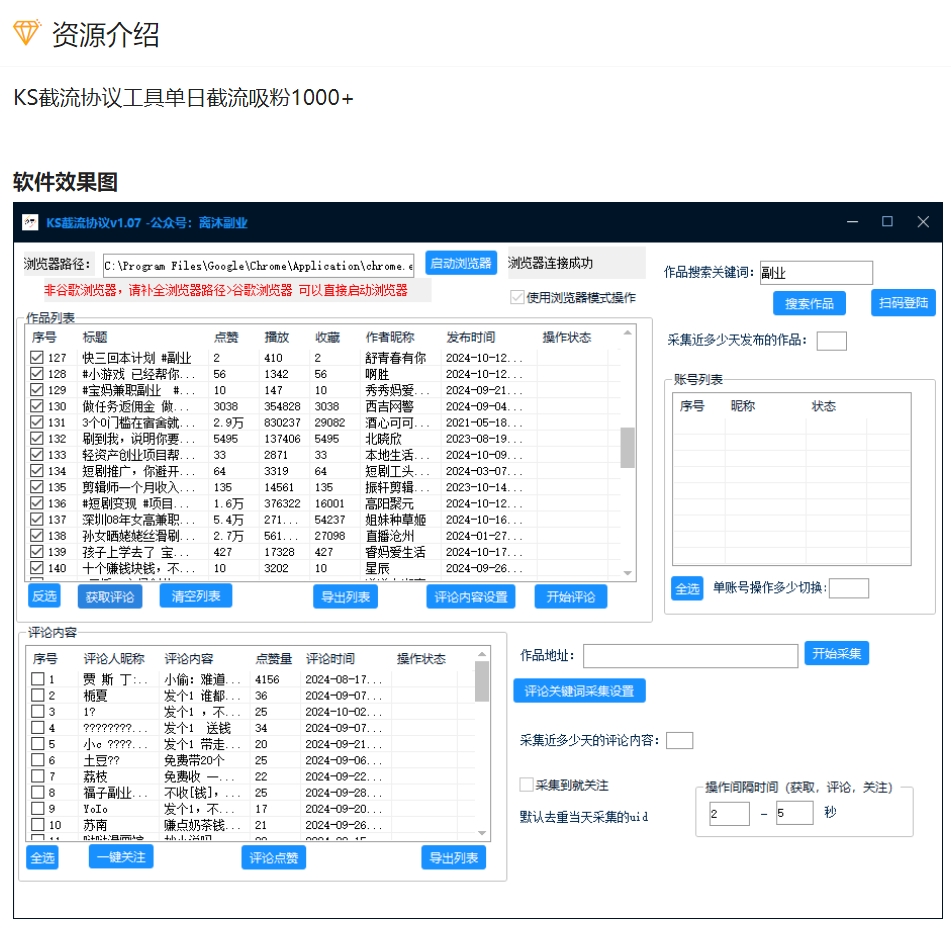The image size is (951, 934).
Task: Select the work by author 北晓欣
Action: click(x=383, y=438)
